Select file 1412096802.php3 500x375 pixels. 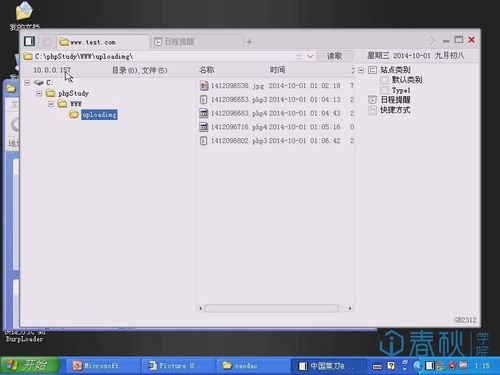pyautogui.click(x=239, y=141)
